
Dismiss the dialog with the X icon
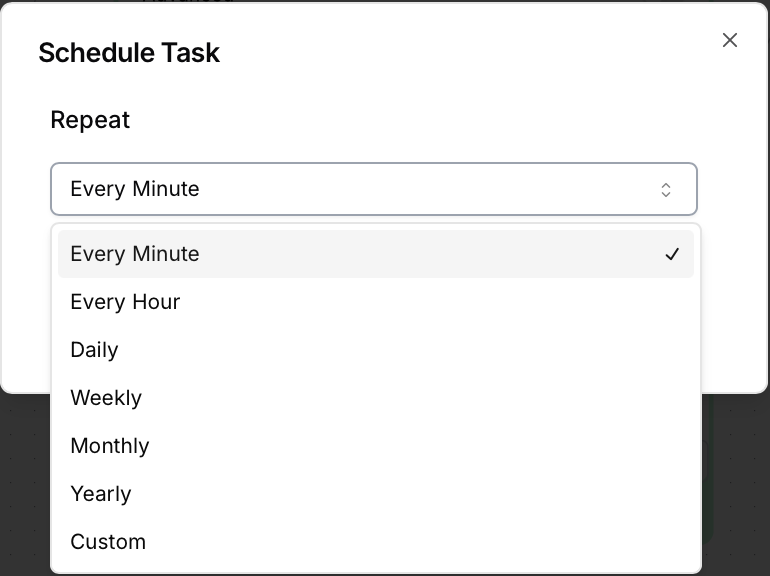(730, 40)
